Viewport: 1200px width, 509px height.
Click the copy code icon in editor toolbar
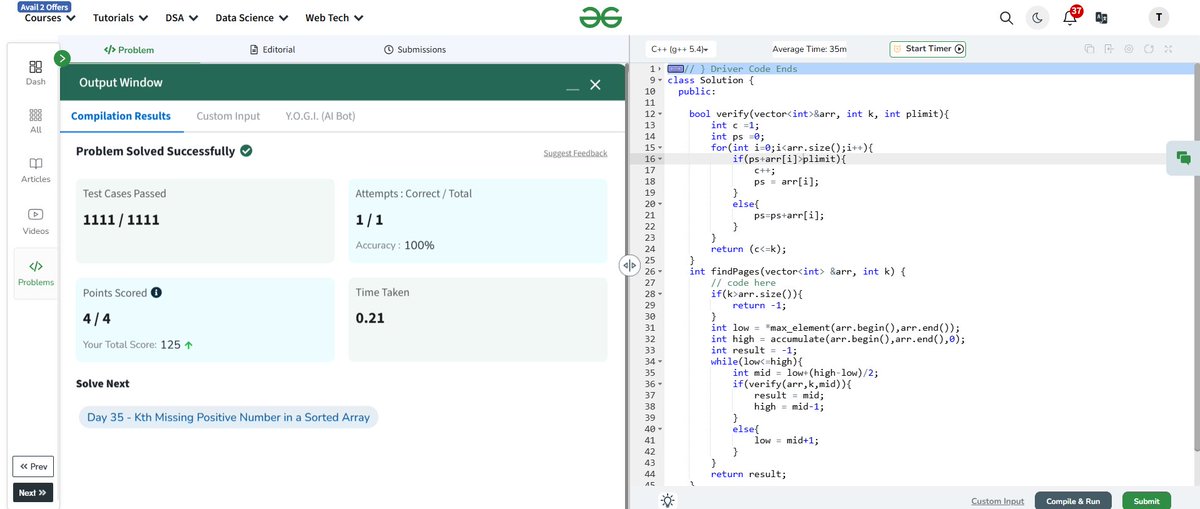pos(1090,49)
